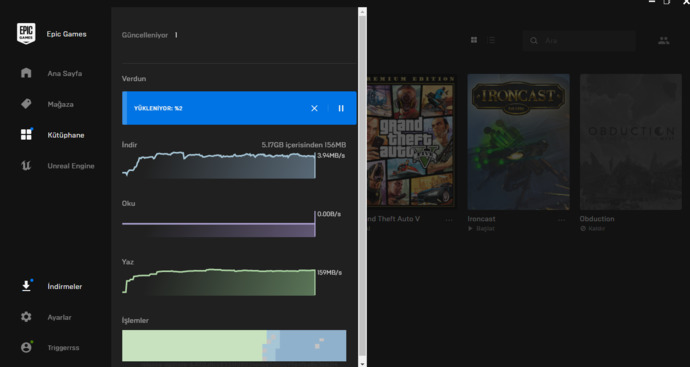The height and width of the screenshot is (367, 690).
Task: Click the 5.17GB içerisinden 156MB text
Action: [x=304, y=145]
